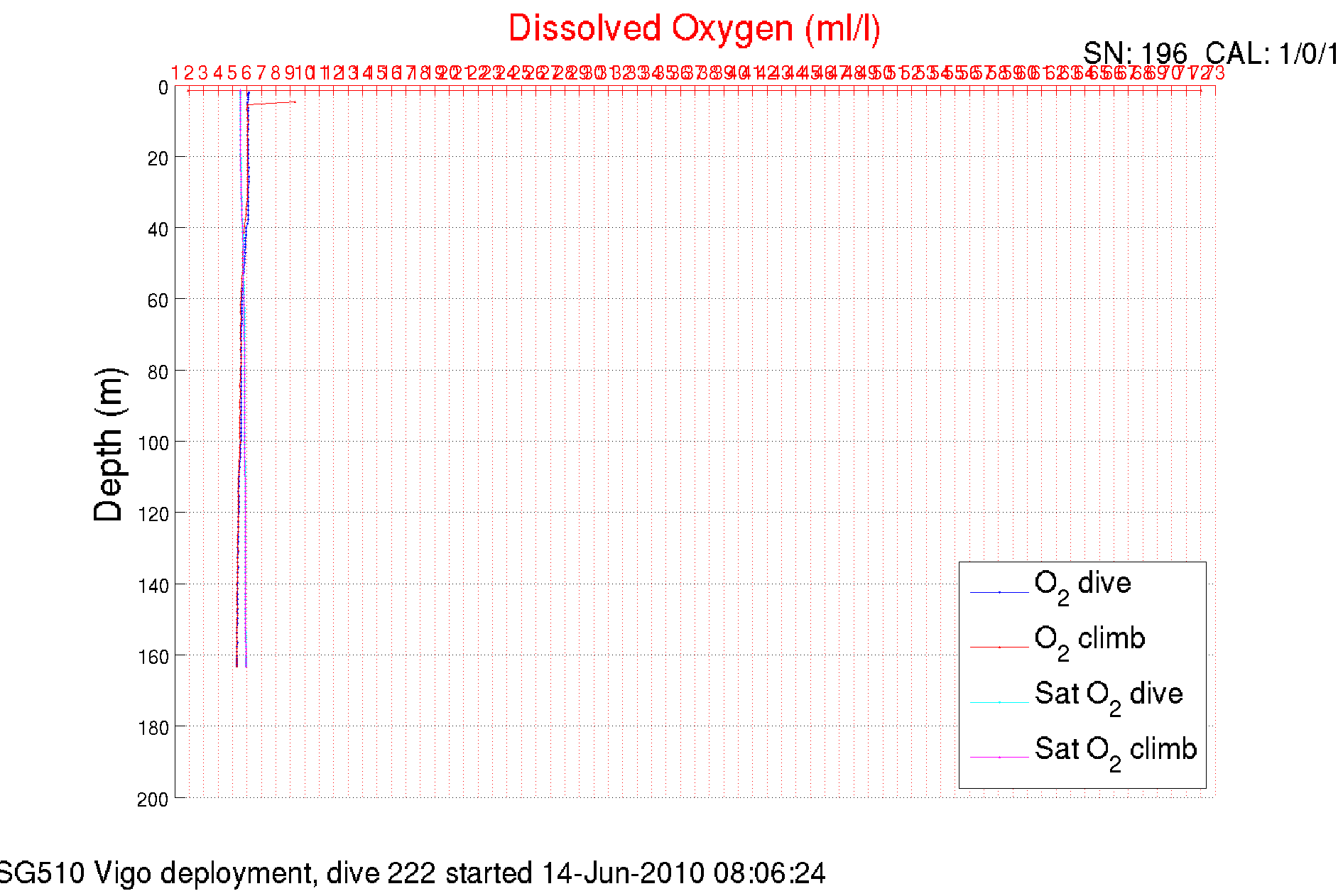Click the Dissolved Oxygen (ml/l) title

point(694,29)
